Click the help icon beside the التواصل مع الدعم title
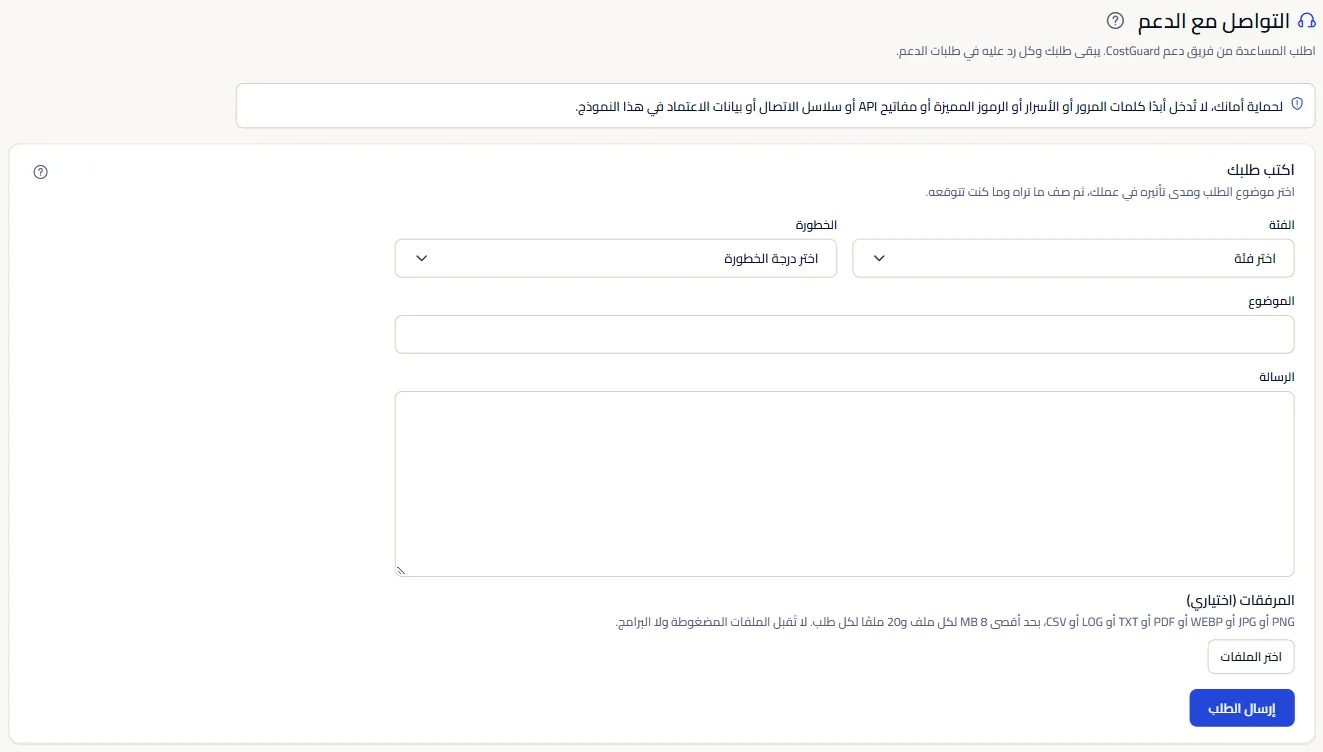Screen dimensions: 1323x752 point(1116,21)
